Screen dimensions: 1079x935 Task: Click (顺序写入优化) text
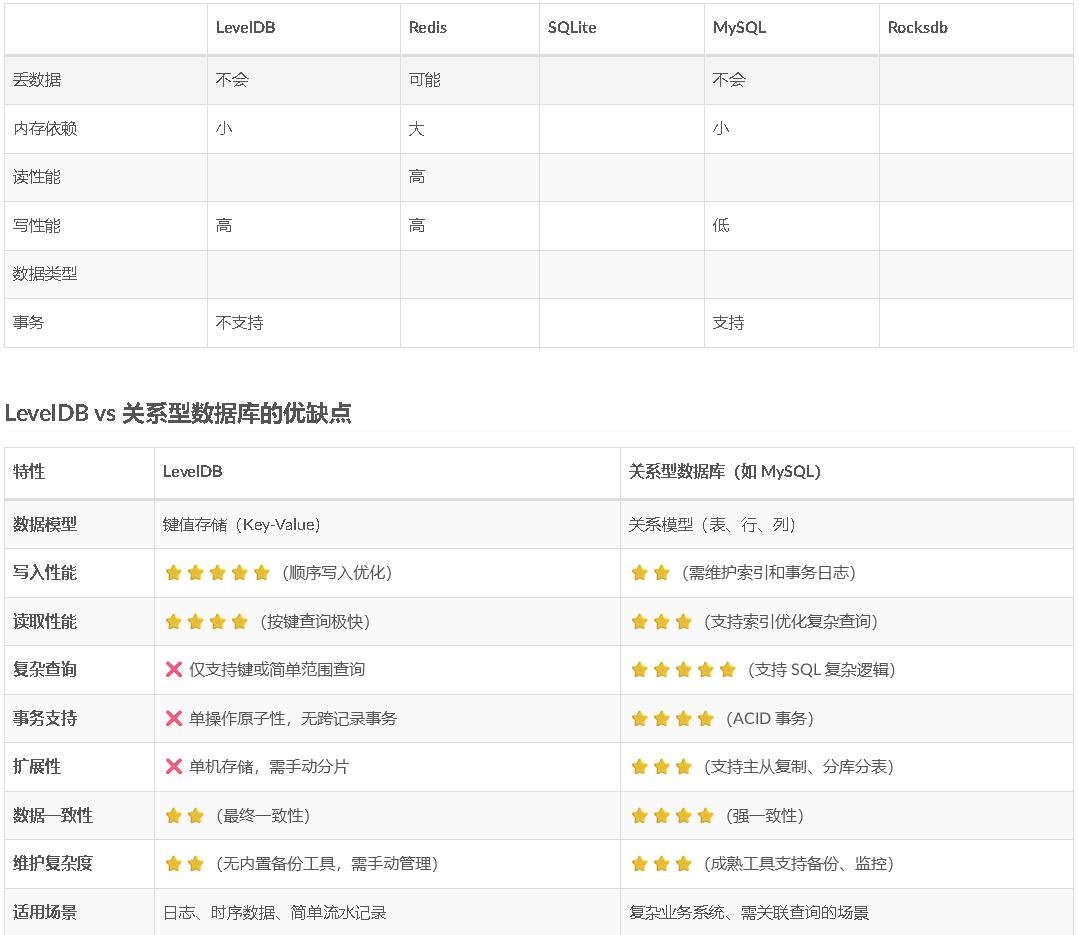click(337, 573)
